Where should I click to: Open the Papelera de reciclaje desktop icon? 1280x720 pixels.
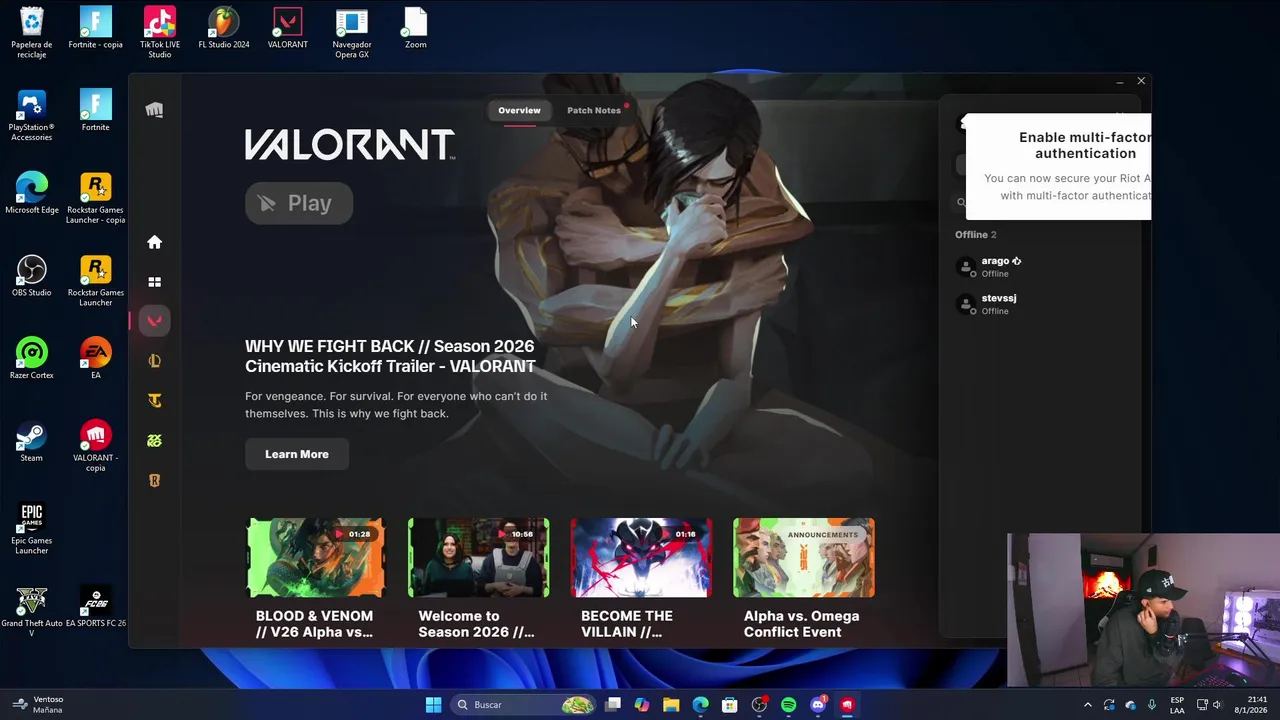tap(32, 32)
